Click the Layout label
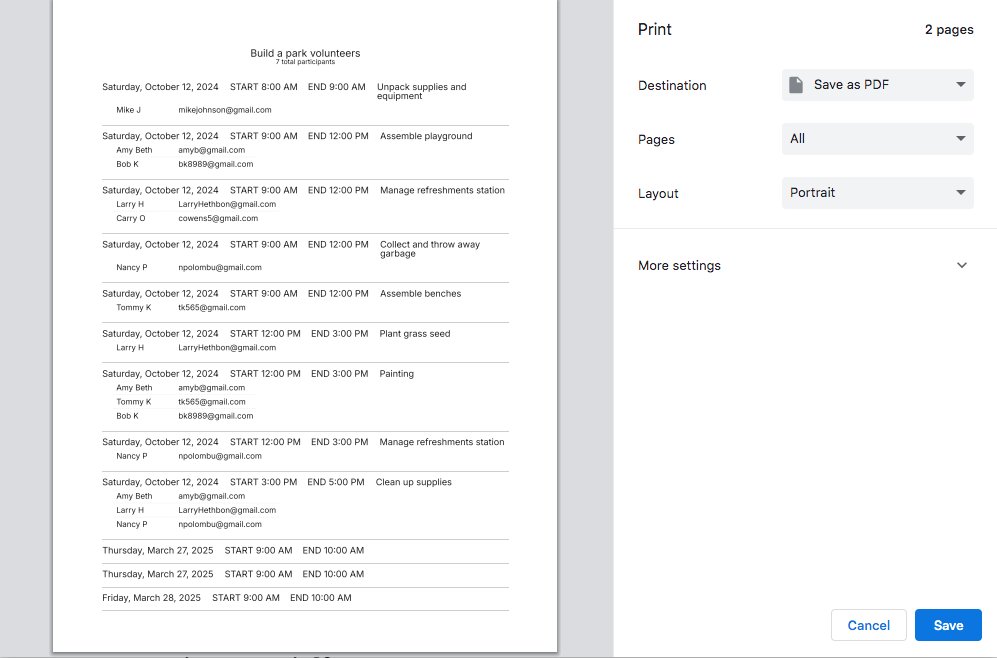997x658 pixels. (x=658, y=193)
